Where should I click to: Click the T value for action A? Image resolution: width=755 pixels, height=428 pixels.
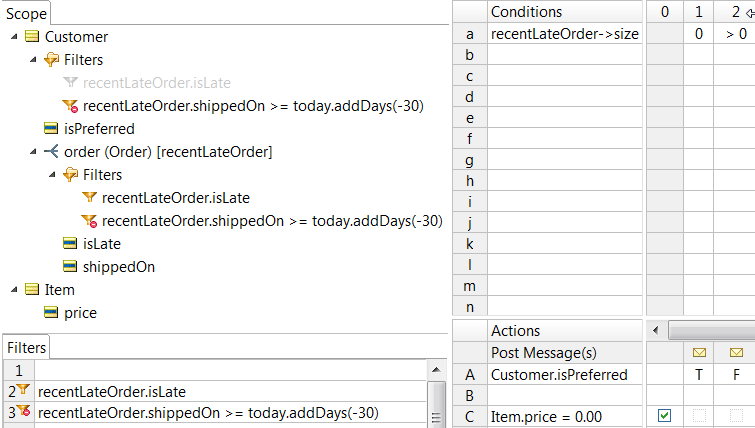699,375
